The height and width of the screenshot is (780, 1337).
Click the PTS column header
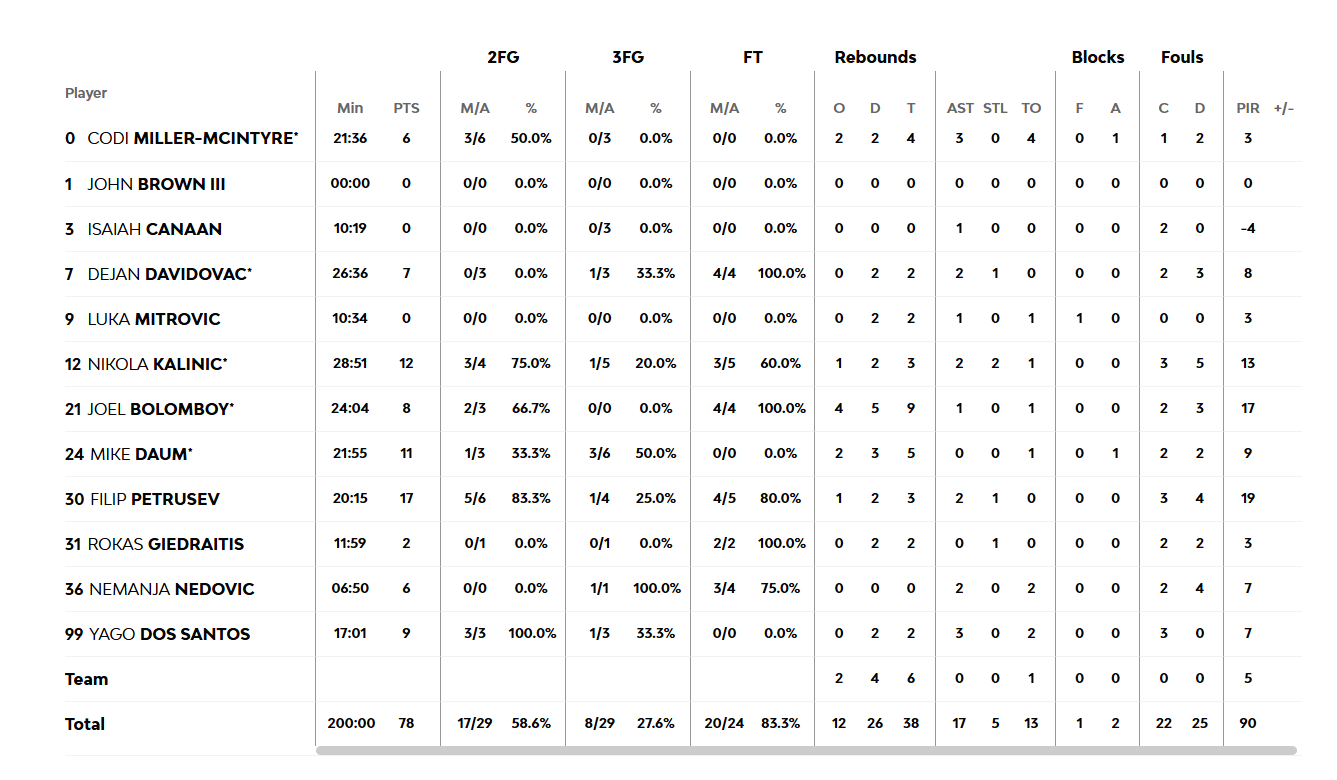click(x=406, y=108)
